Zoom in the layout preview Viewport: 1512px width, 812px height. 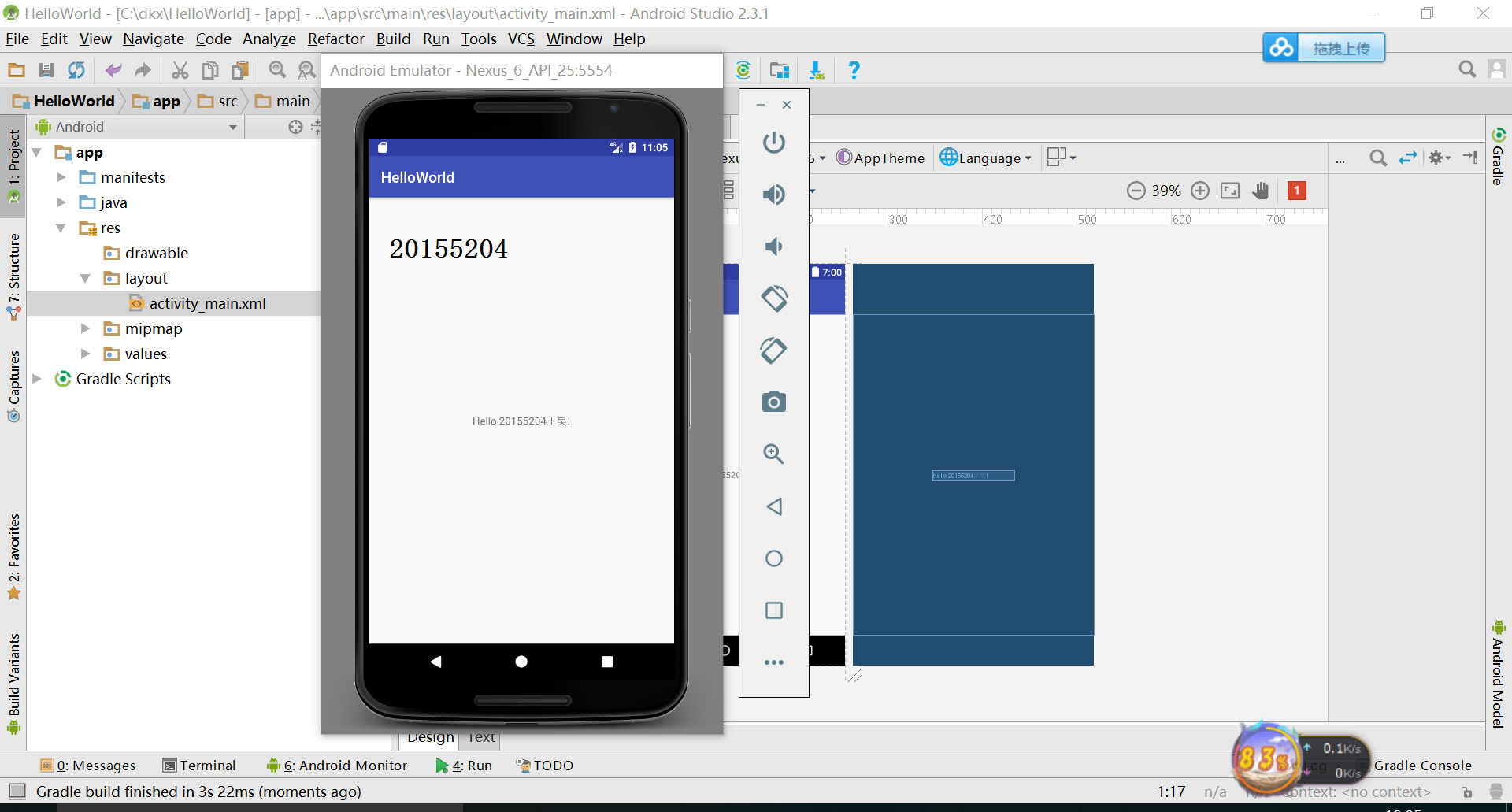click(x=1200, y=191)
